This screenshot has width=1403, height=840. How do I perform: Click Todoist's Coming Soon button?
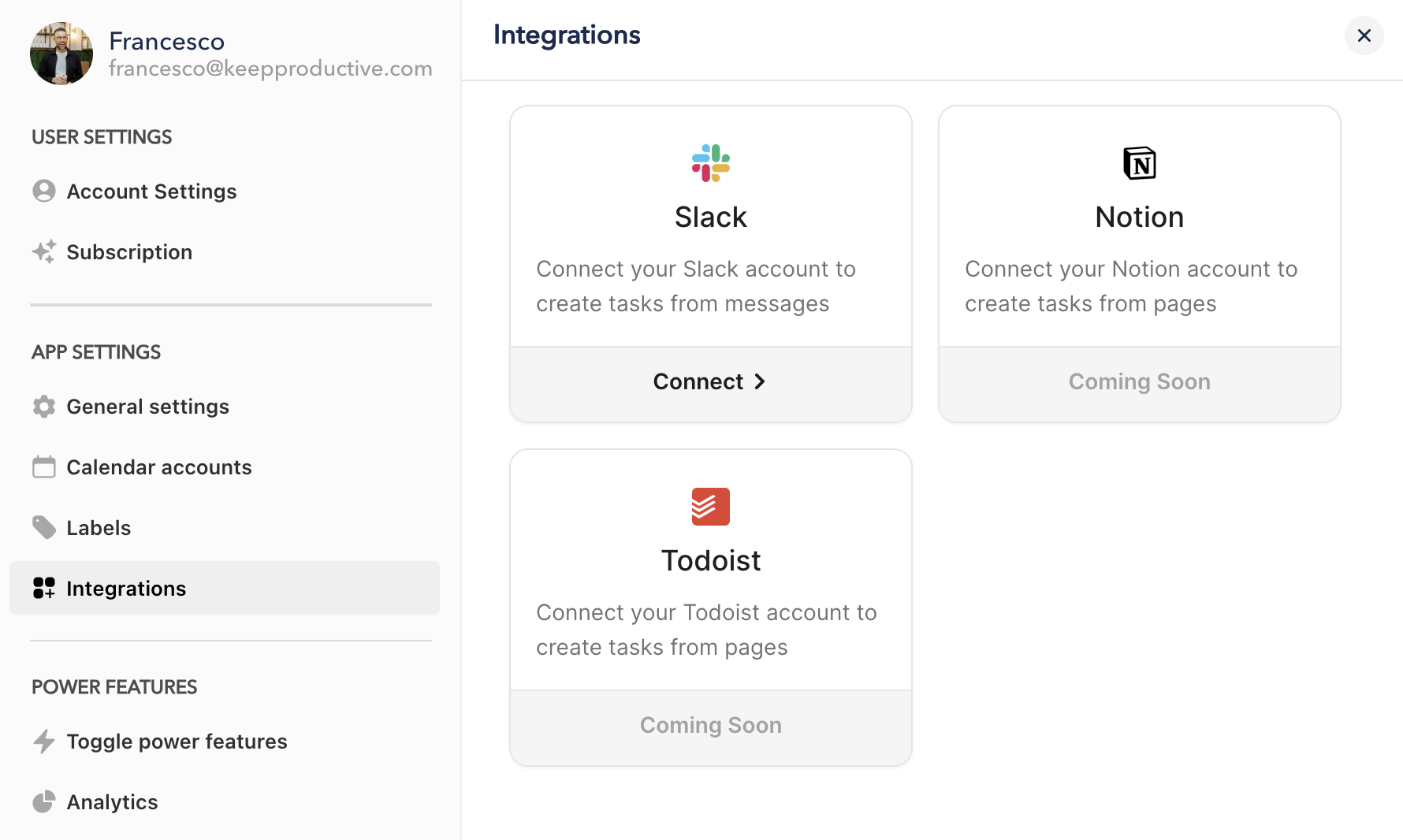pyautogui.click(x=710, y=726)
